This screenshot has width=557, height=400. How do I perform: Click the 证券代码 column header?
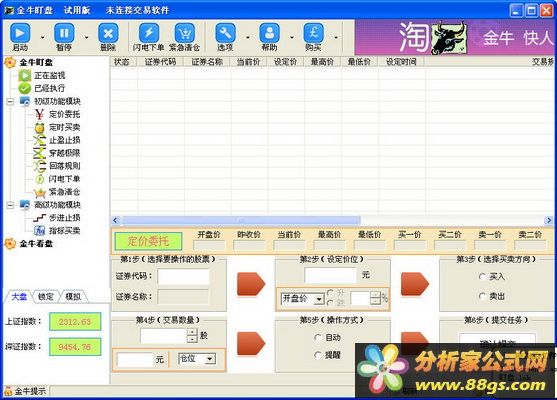(160, 62)
